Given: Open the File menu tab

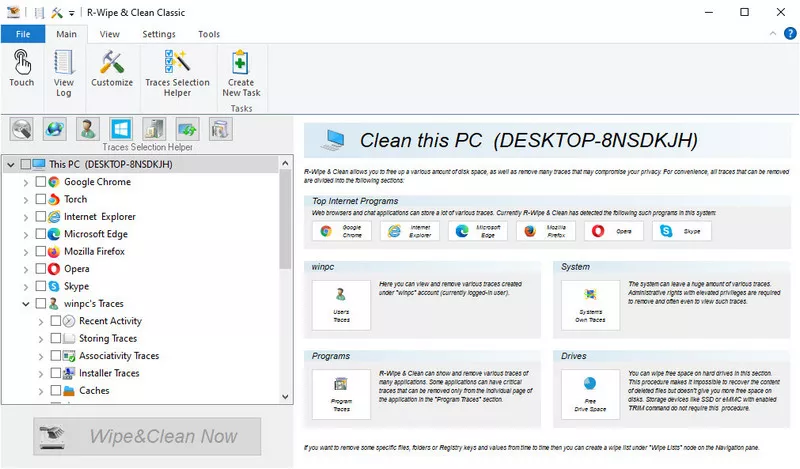Looking at the screenshot, I should pos(23,34).
